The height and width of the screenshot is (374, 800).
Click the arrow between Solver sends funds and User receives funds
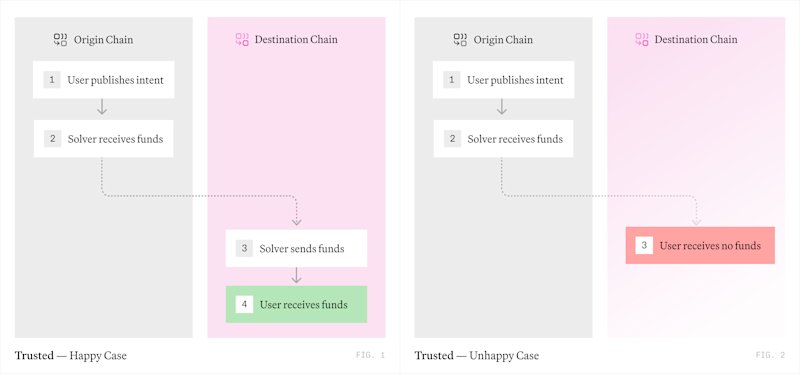point(296,276)
